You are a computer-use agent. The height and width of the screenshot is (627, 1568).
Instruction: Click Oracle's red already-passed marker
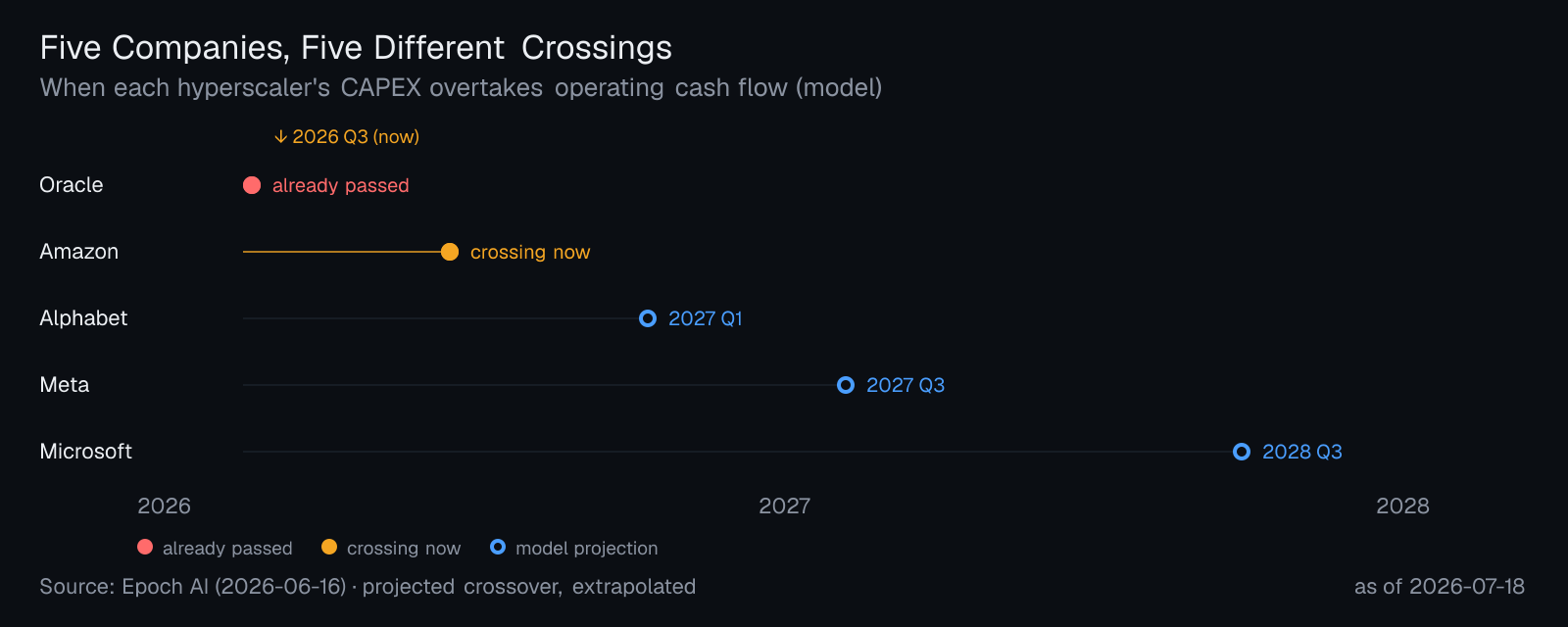252,185
